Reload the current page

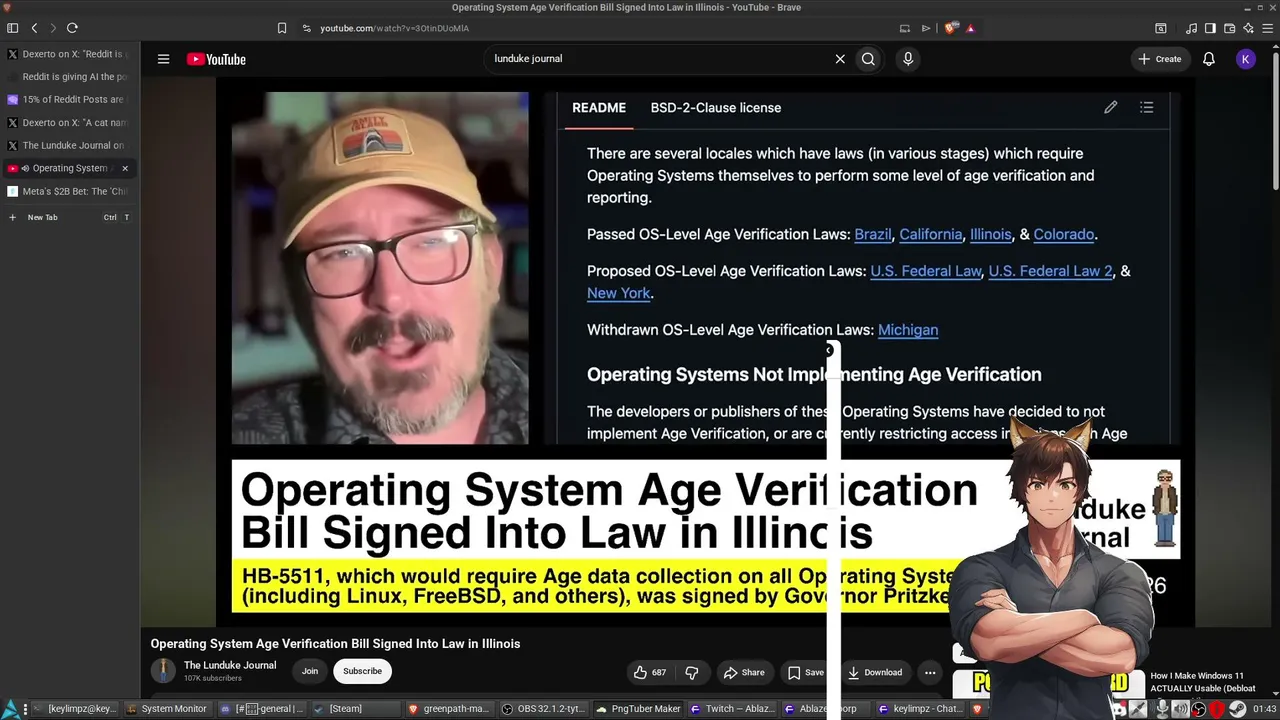point(72,28)
